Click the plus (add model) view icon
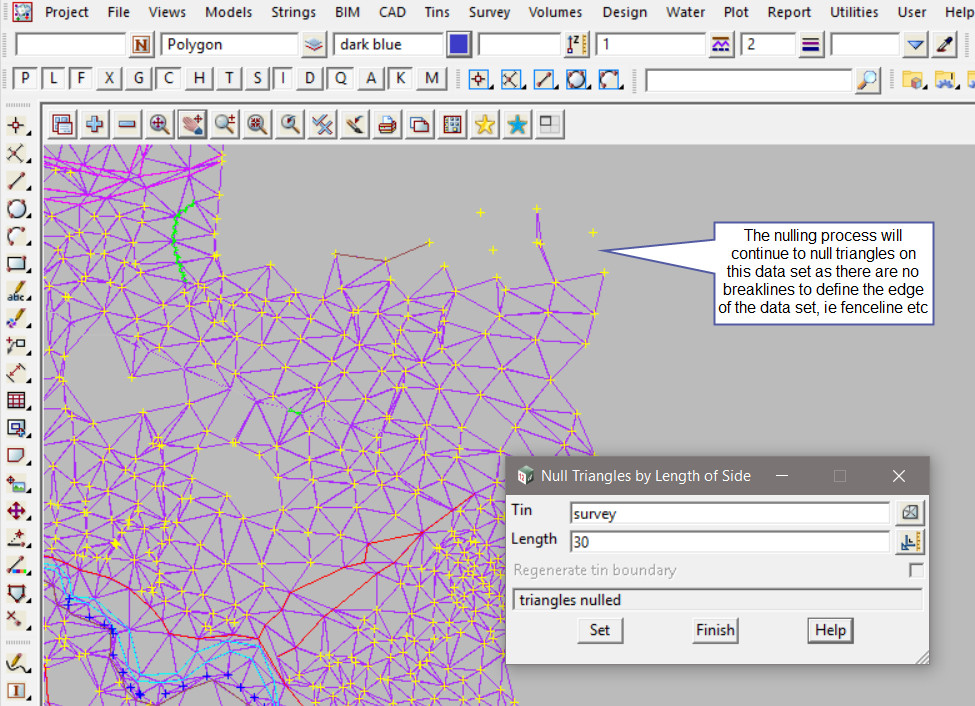Image resolution: width=975 pixels, height=706 pixels. [95, 124]
